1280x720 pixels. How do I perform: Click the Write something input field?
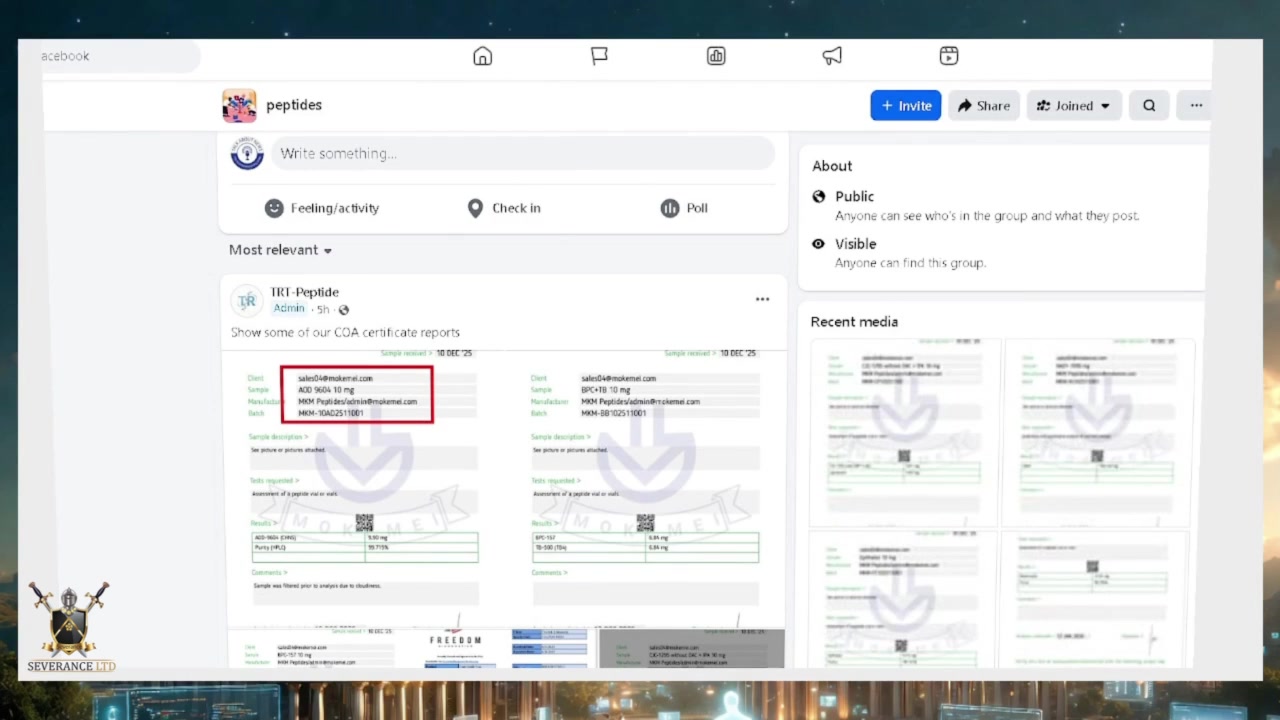523,153
